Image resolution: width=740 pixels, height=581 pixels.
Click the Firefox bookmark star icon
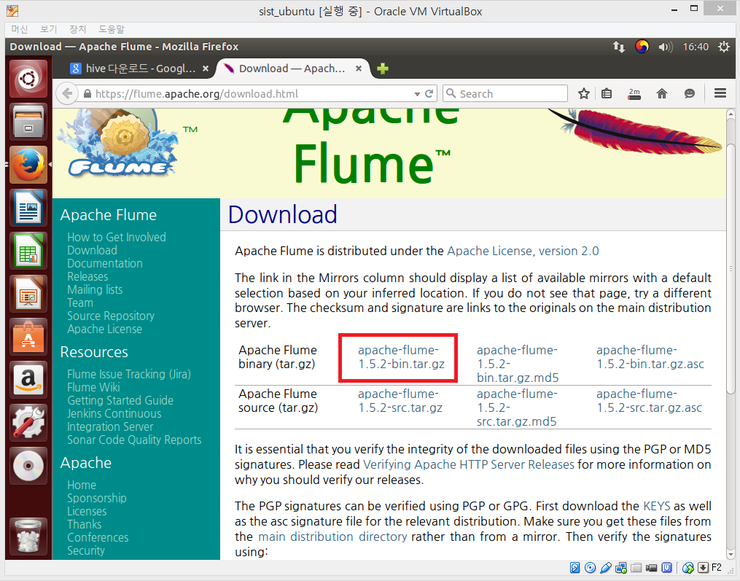tap(584, 93)
